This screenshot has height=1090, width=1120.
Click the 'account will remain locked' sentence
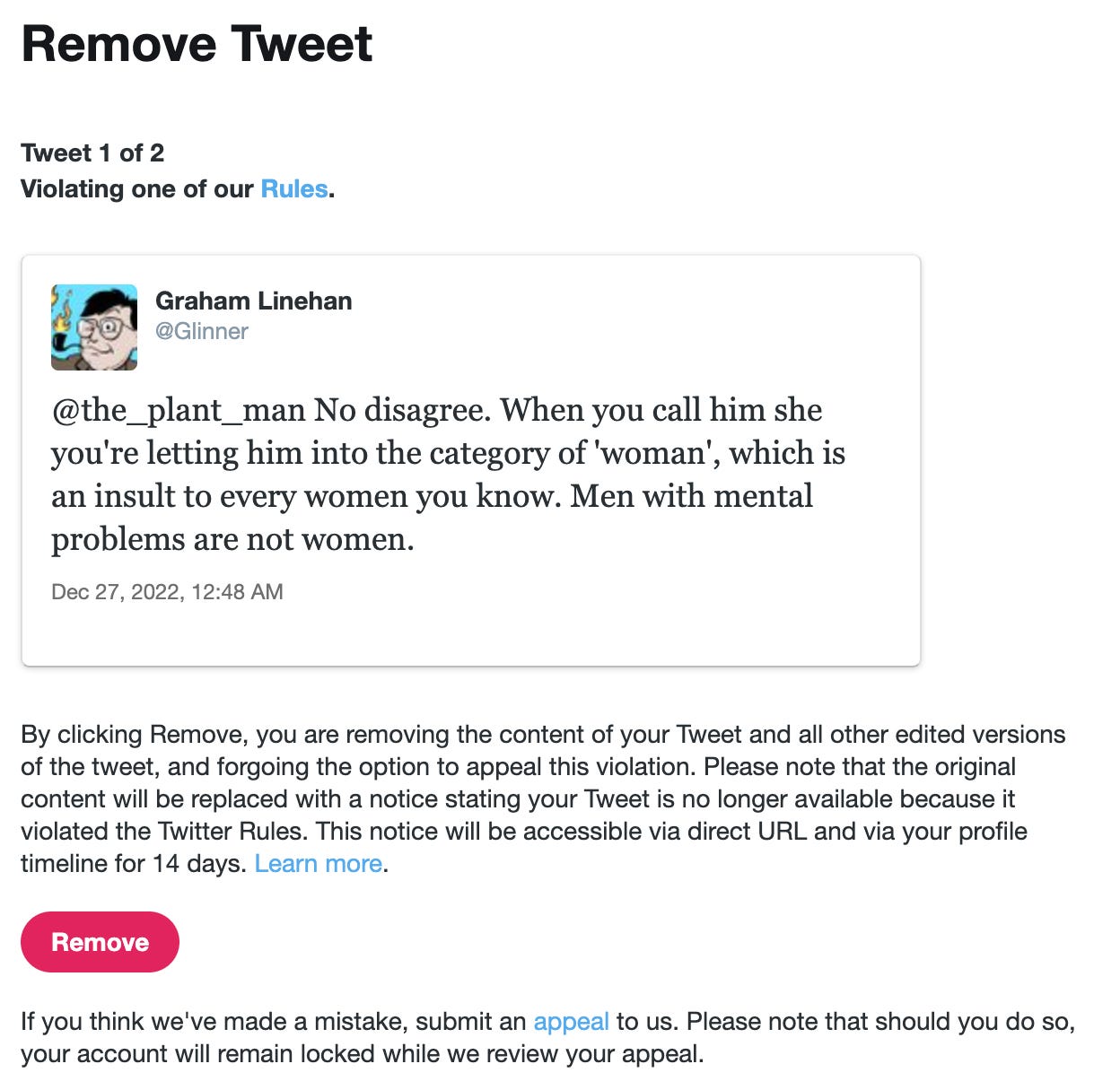coord(363,1053)
